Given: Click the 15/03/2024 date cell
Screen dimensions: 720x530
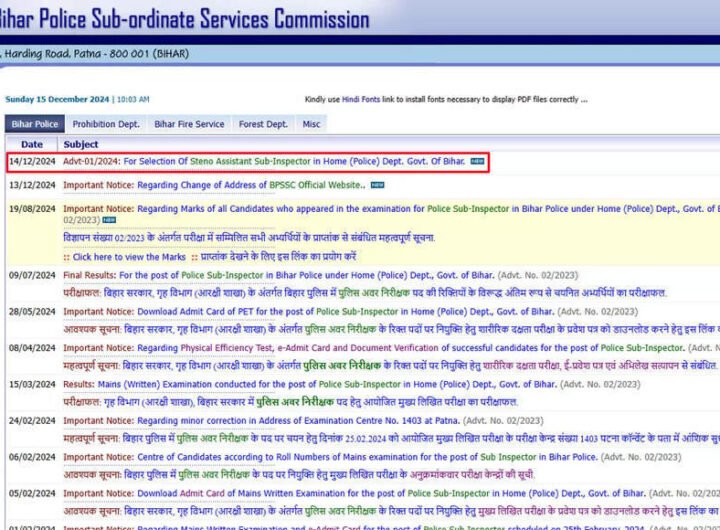Looking at the screenshot, I should tap(32, 384).
